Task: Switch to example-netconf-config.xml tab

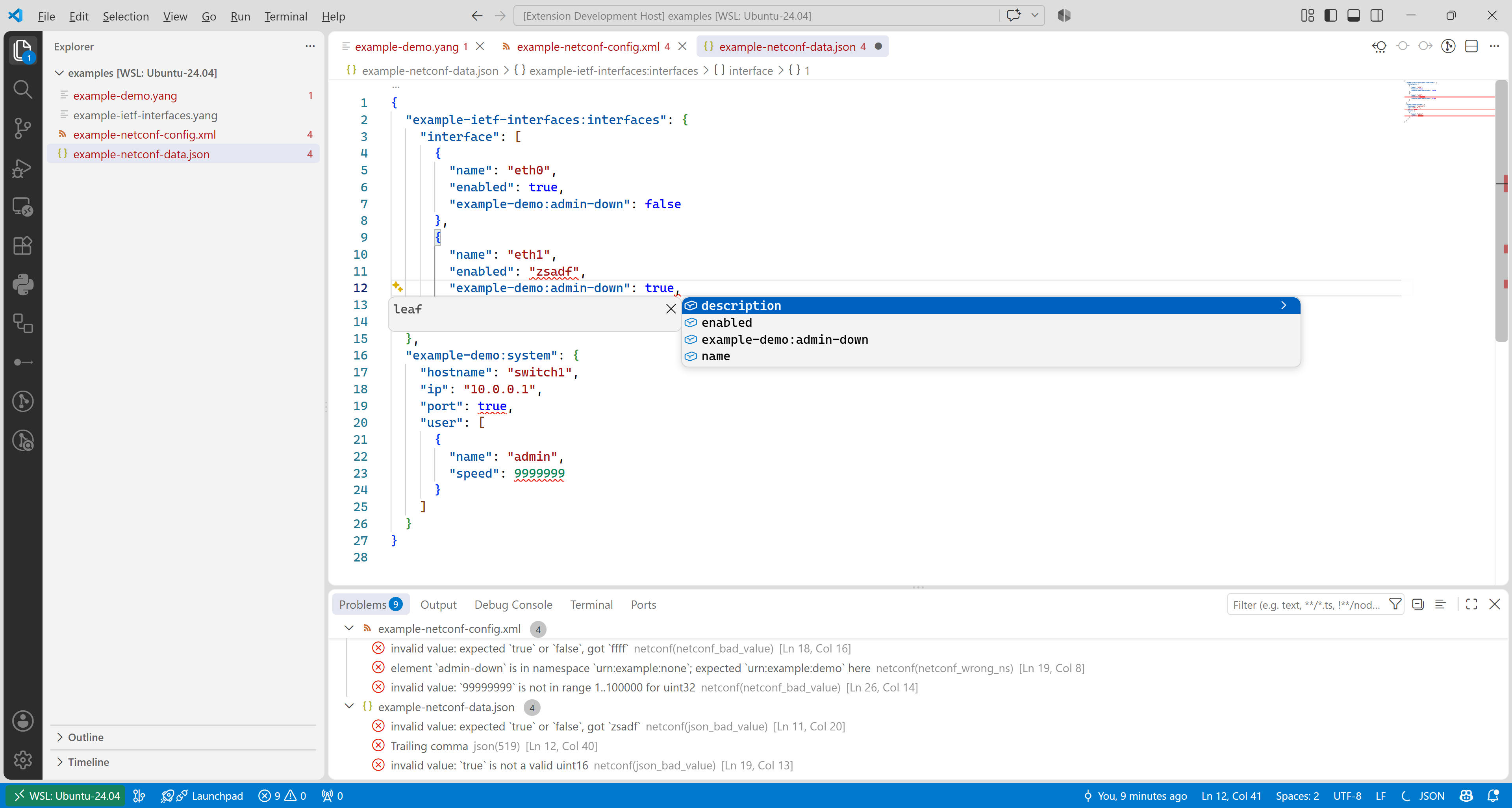Action: [587, 46]
